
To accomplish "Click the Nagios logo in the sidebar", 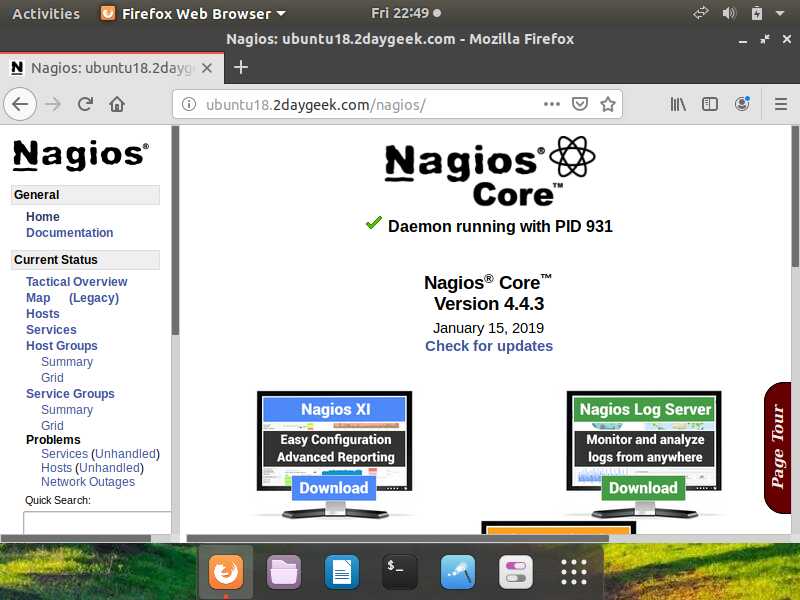I will (81, 155).
